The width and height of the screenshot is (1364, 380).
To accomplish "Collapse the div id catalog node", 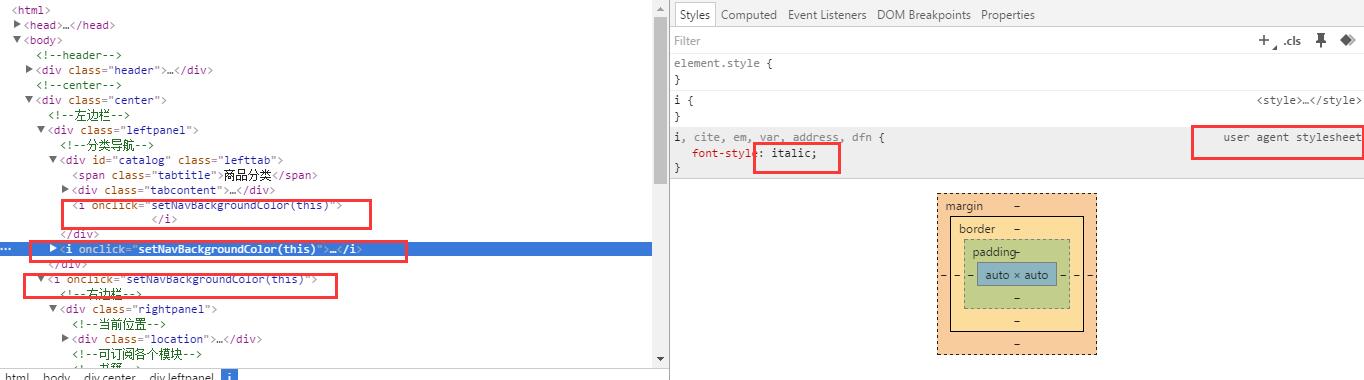I will pos(54,160).
